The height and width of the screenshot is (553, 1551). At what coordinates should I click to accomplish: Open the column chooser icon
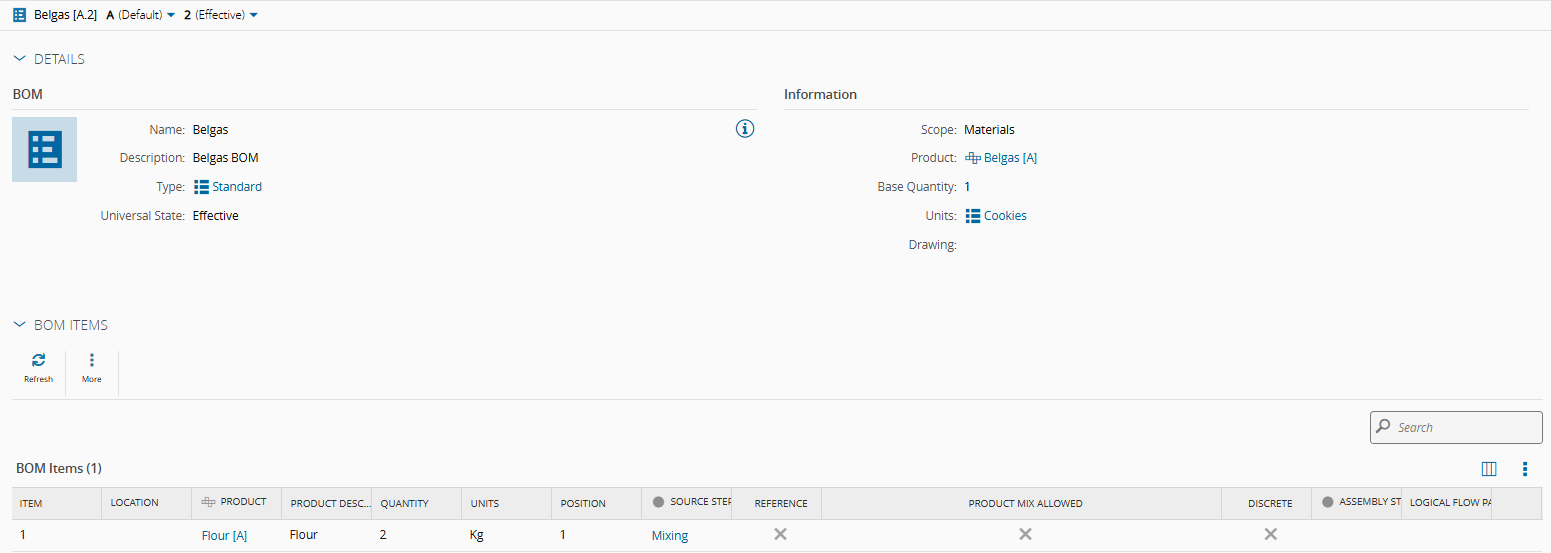click(1489, 469)
